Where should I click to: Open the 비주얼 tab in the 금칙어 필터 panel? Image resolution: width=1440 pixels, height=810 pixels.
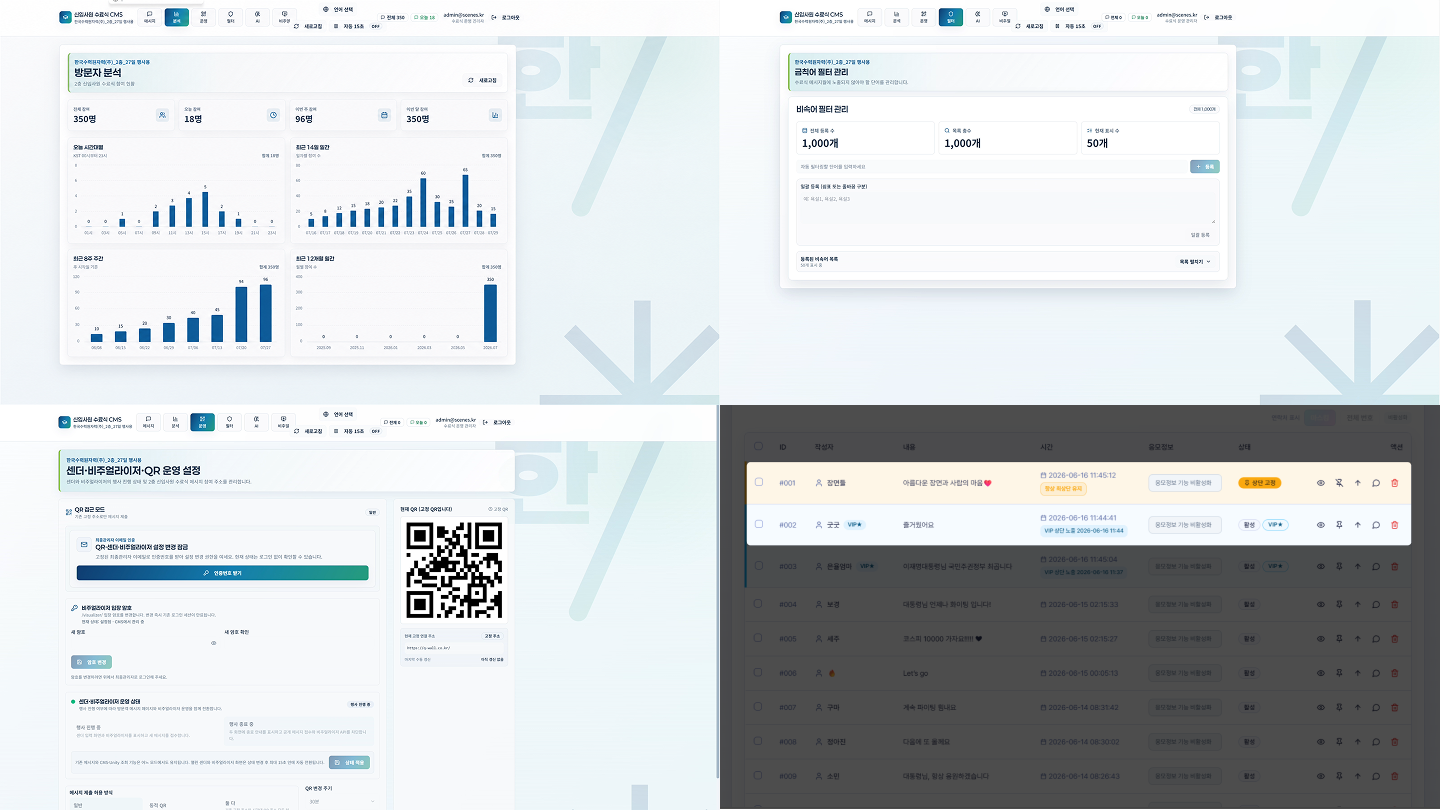(x=1004, y=17)
